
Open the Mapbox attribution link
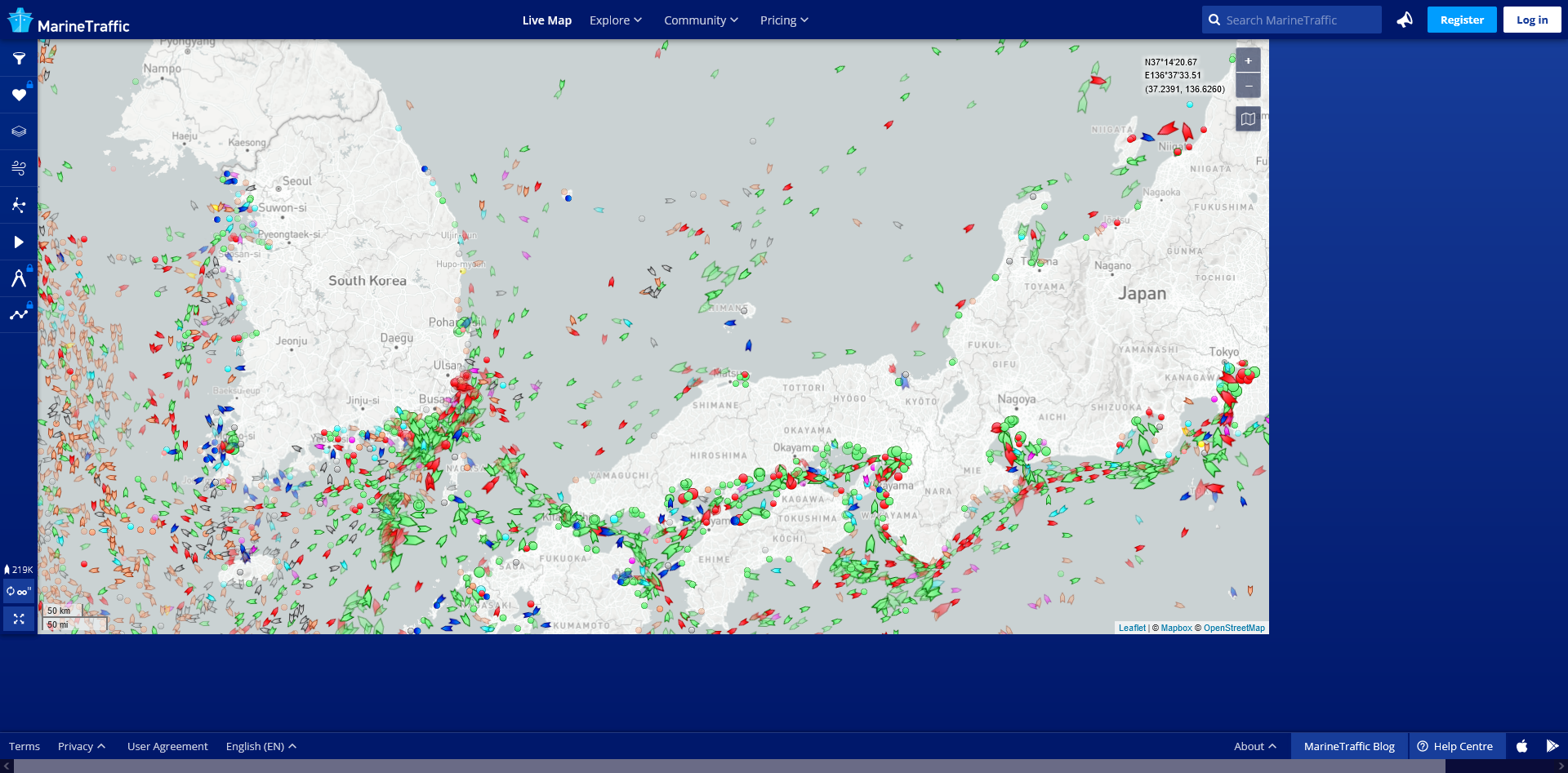pos(1176,628)
